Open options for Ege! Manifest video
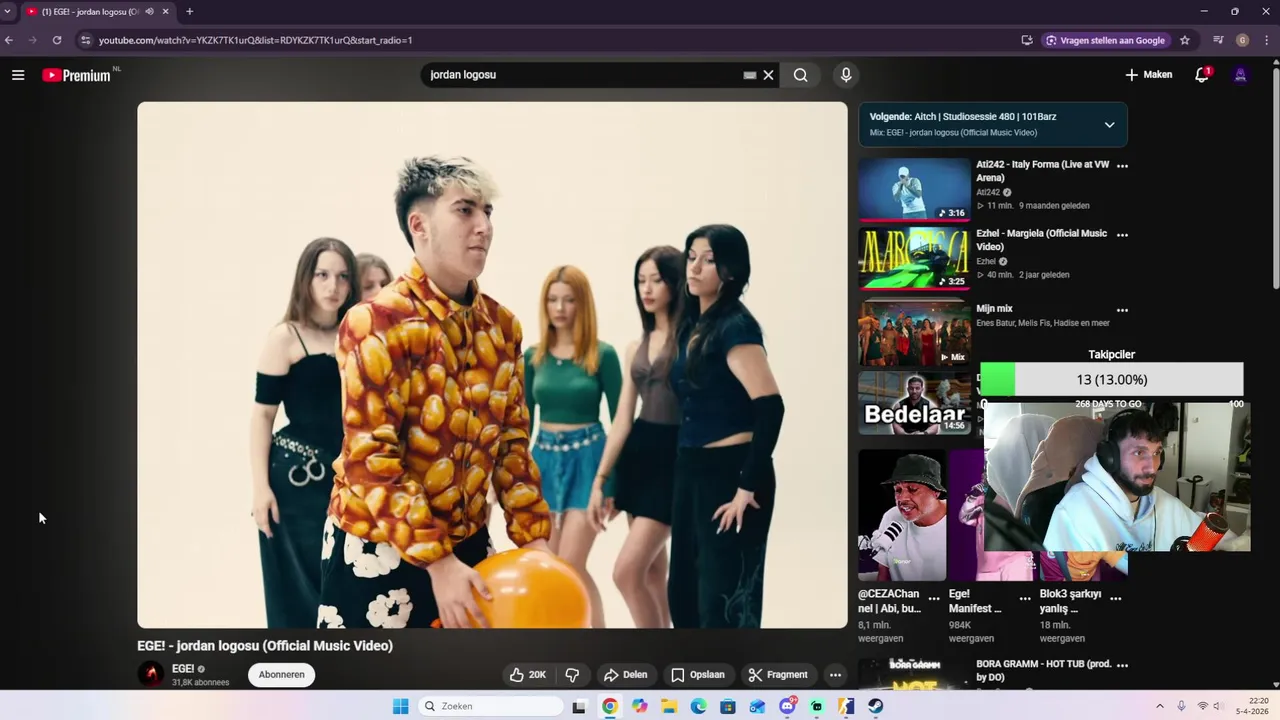 1025,599
